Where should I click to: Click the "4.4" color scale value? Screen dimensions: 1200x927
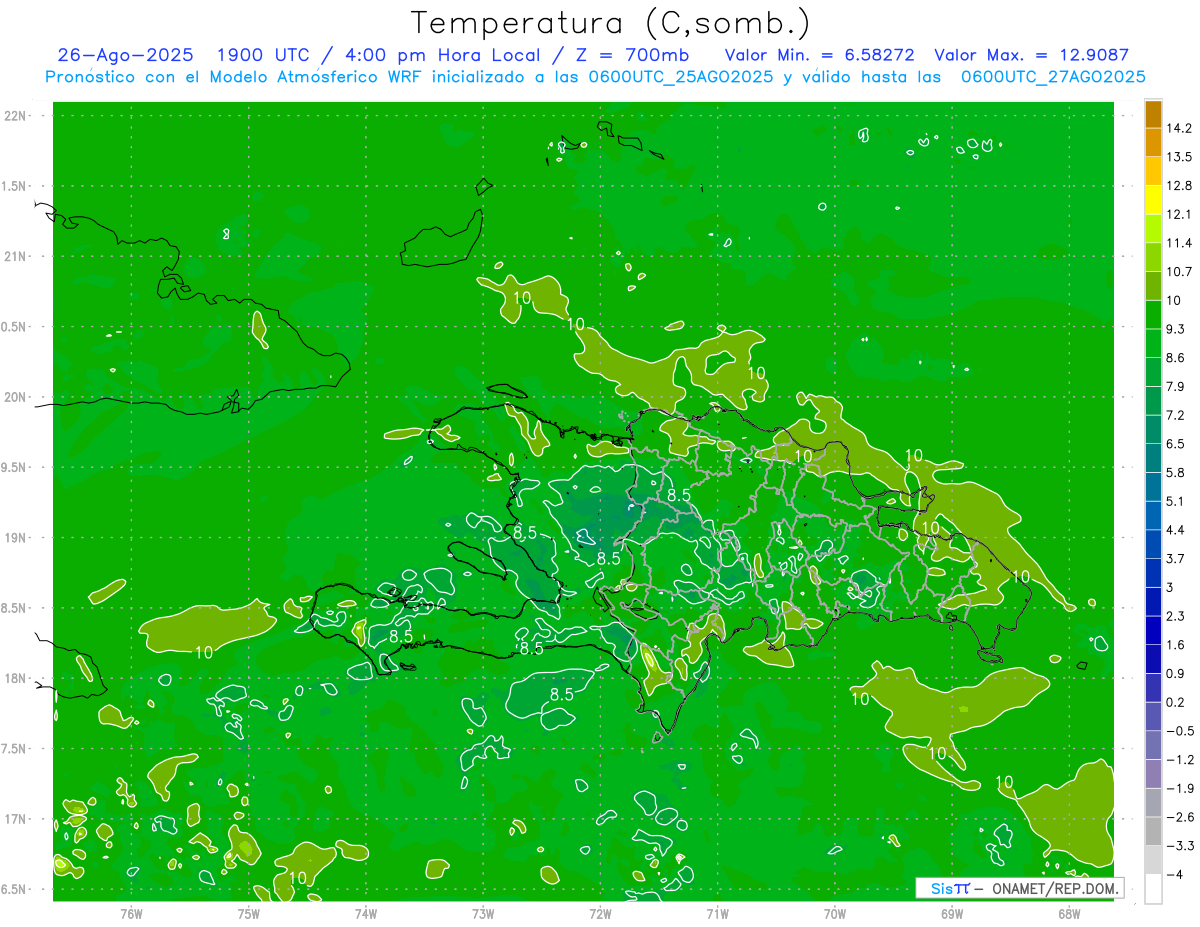pos(1176,530)
